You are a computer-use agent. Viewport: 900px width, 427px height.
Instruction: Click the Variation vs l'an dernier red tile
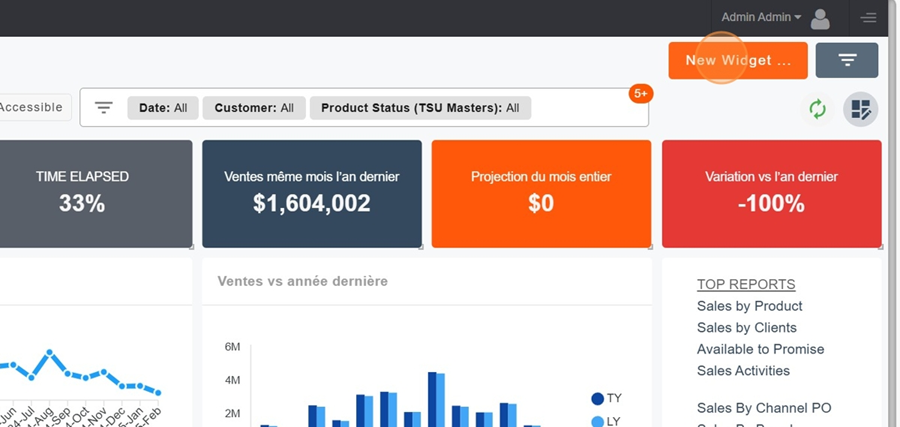point(771,193)
